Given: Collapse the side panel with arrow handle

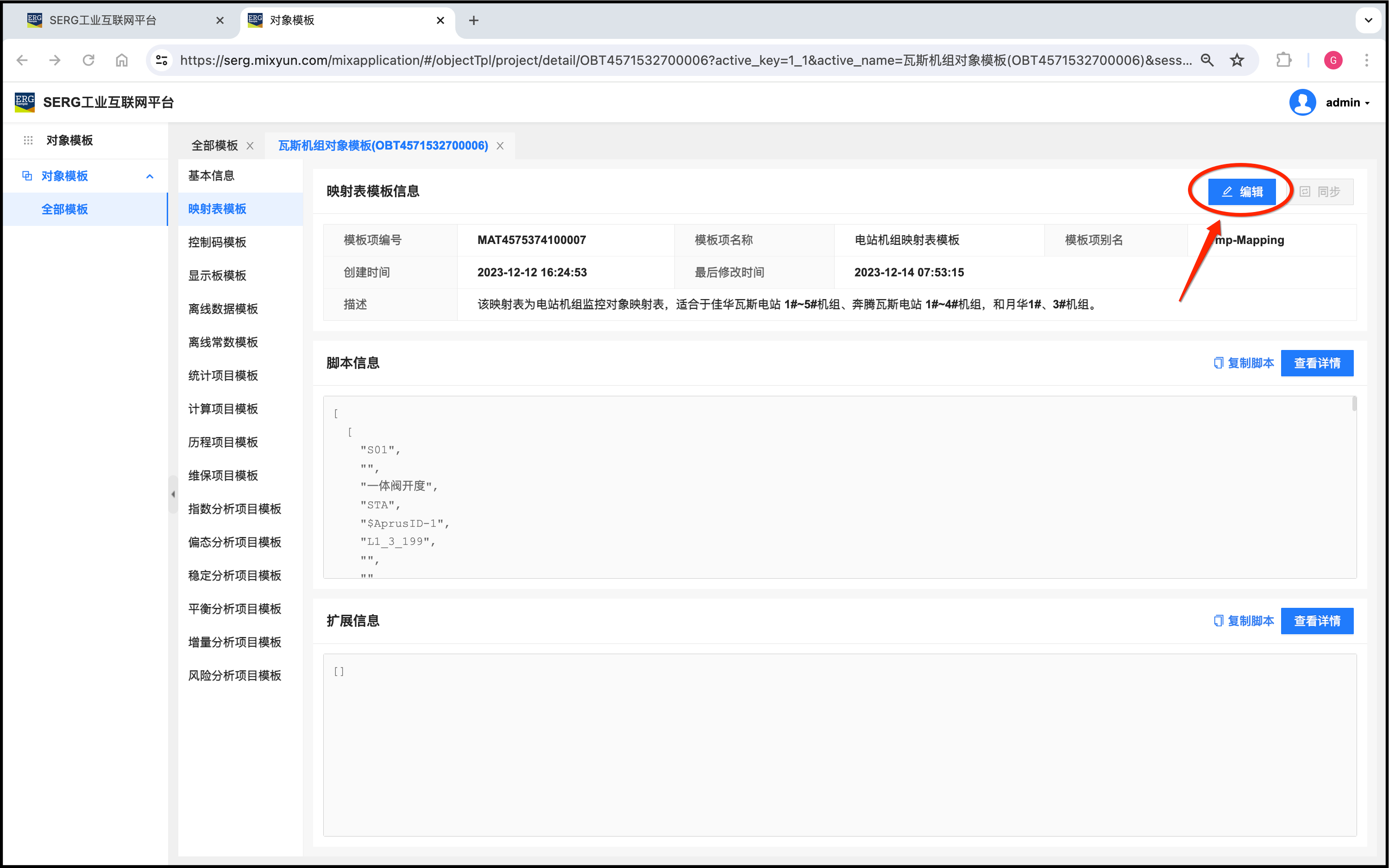Looking at the screenshot, I should [x=173, y=493].
